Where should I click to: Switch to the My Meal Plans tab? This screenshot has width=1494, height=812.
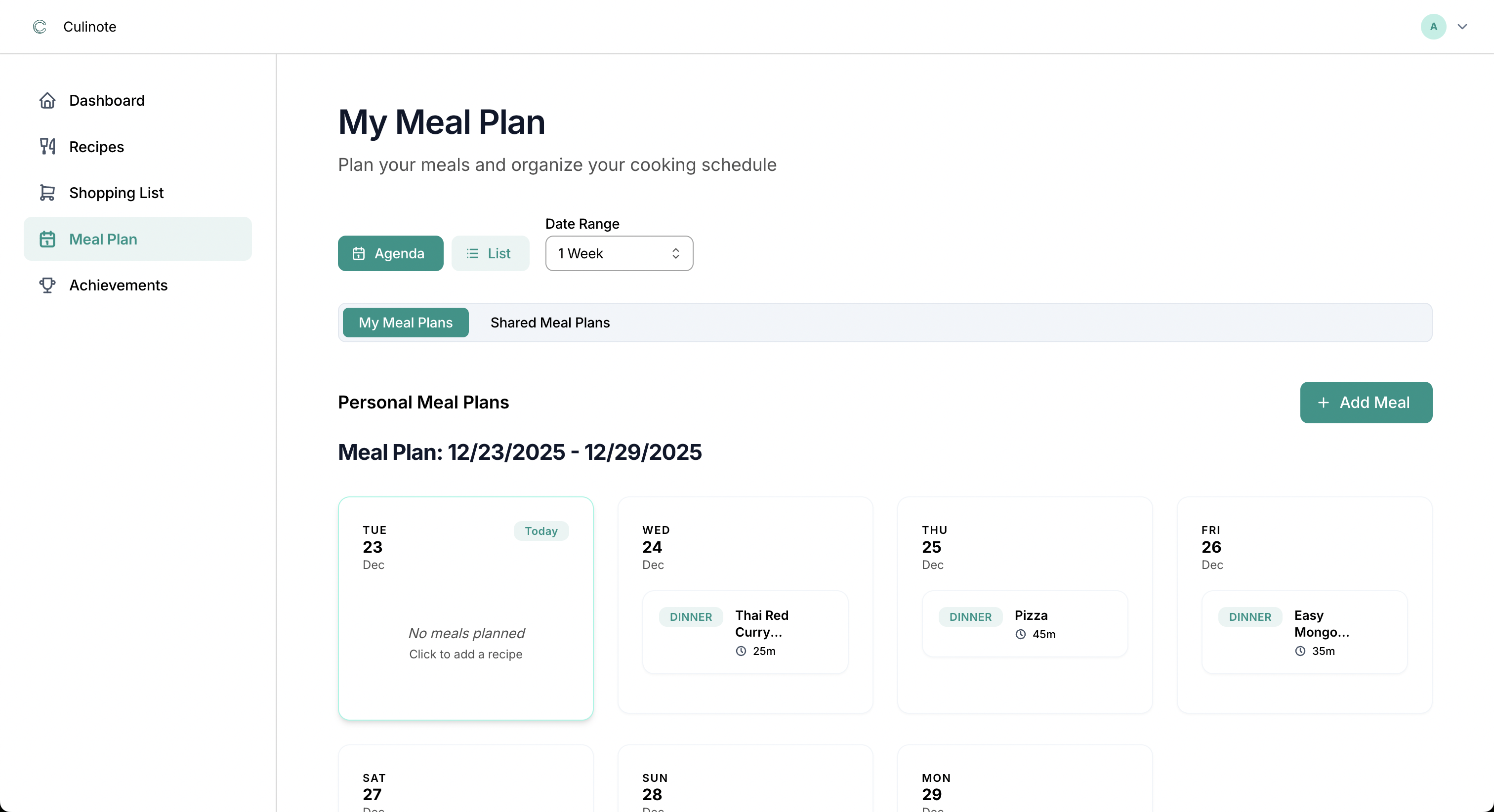(406, 322)
